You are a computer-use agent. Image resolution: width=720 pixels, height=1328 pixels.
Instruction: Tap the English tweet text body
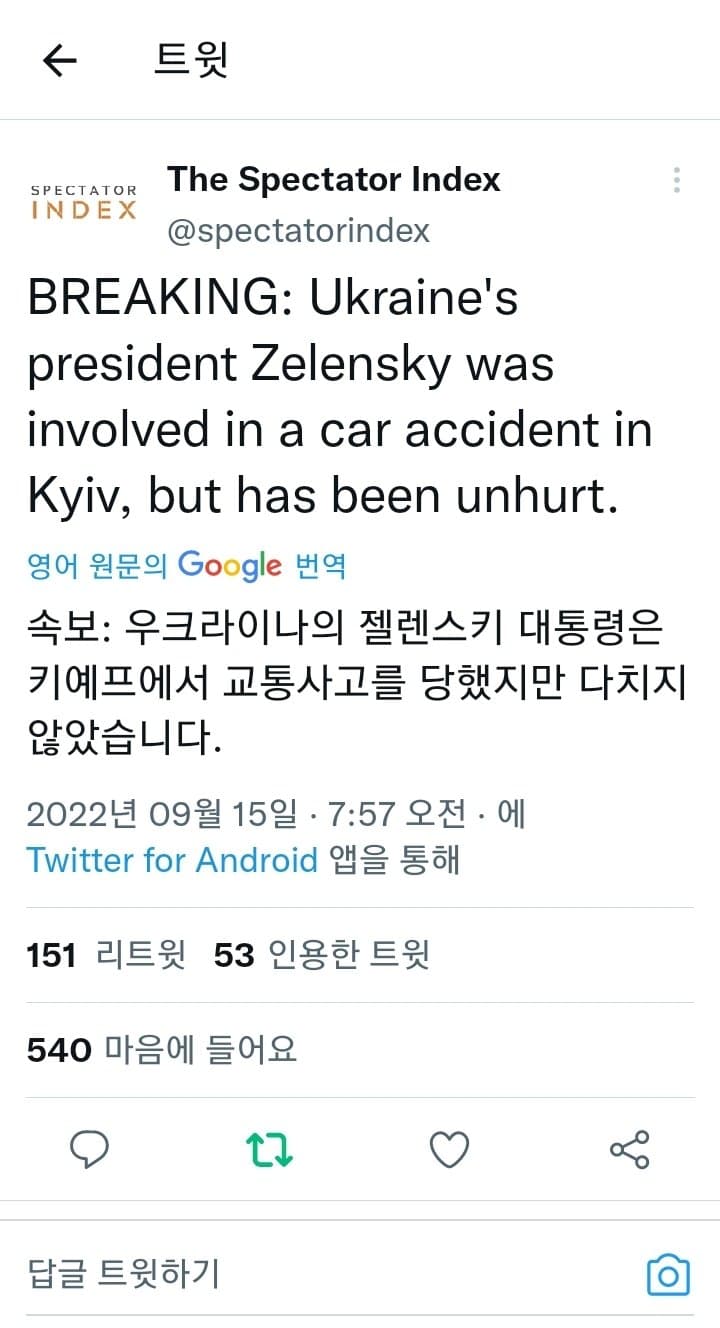340,396
